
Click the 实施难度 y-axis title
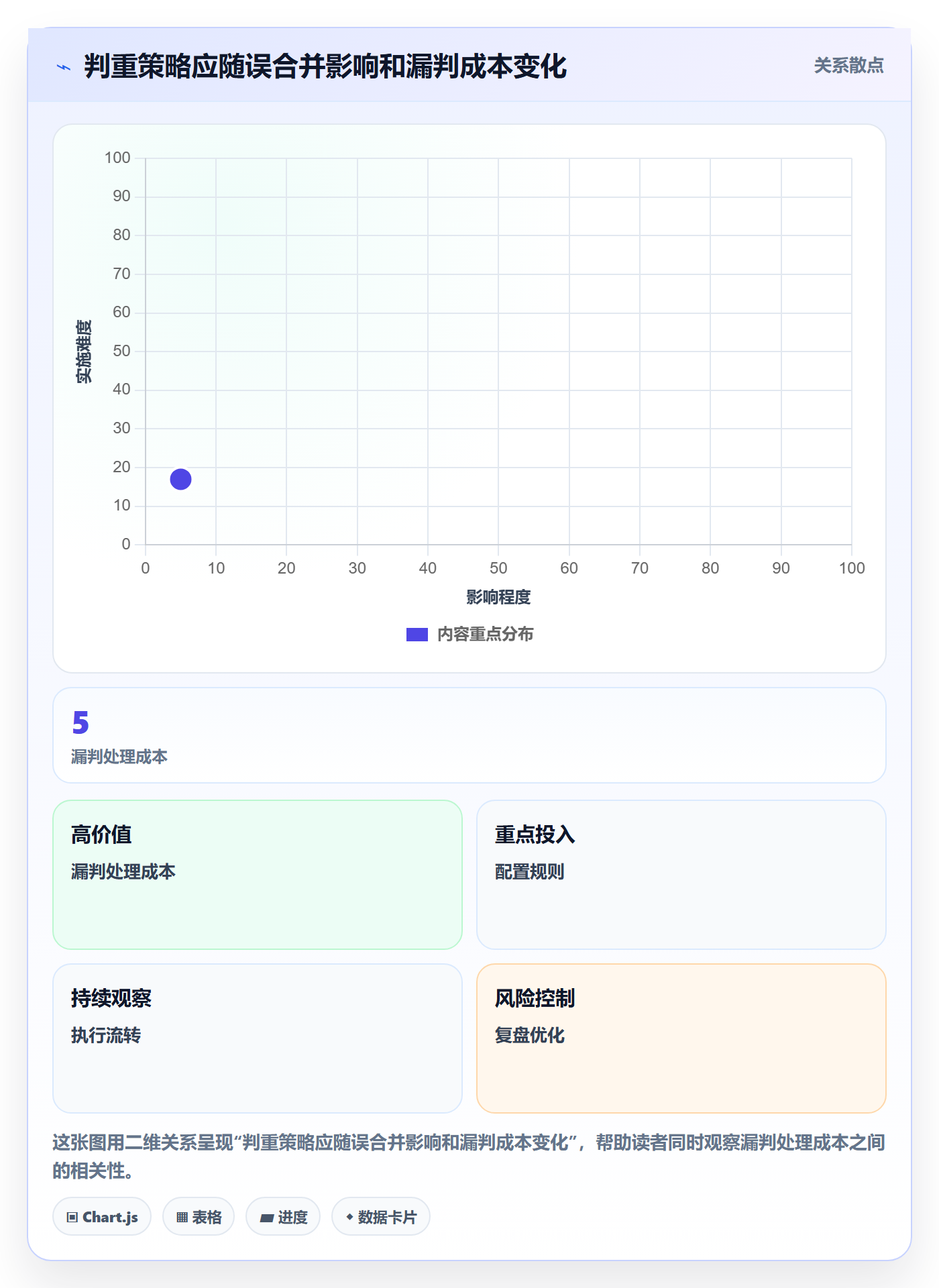pyautogui.click(x=84, y=352)
